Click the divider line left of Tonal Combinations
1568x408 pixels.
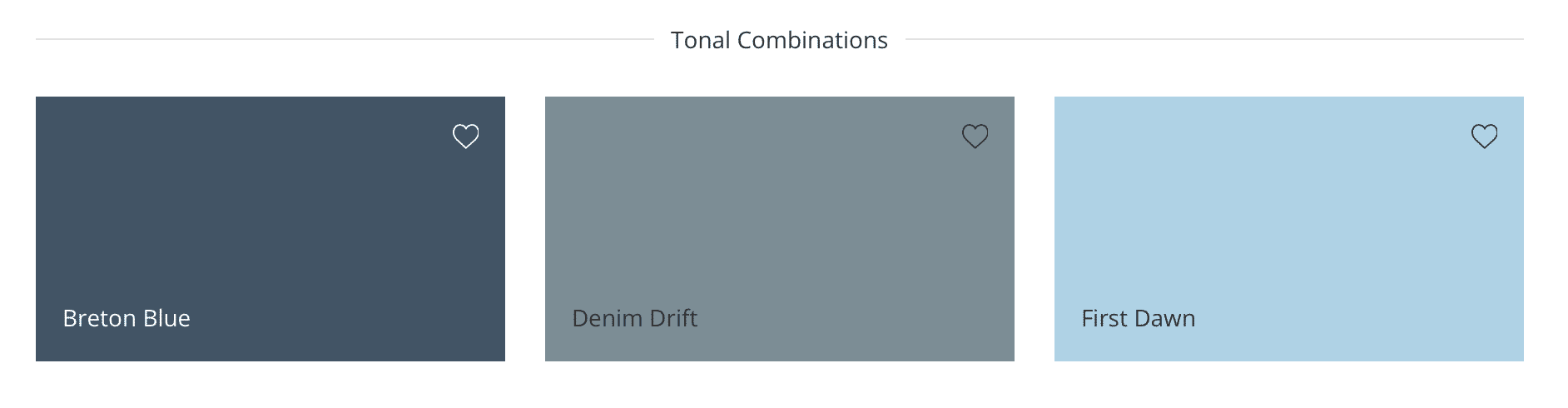click(x=345, y=39)
